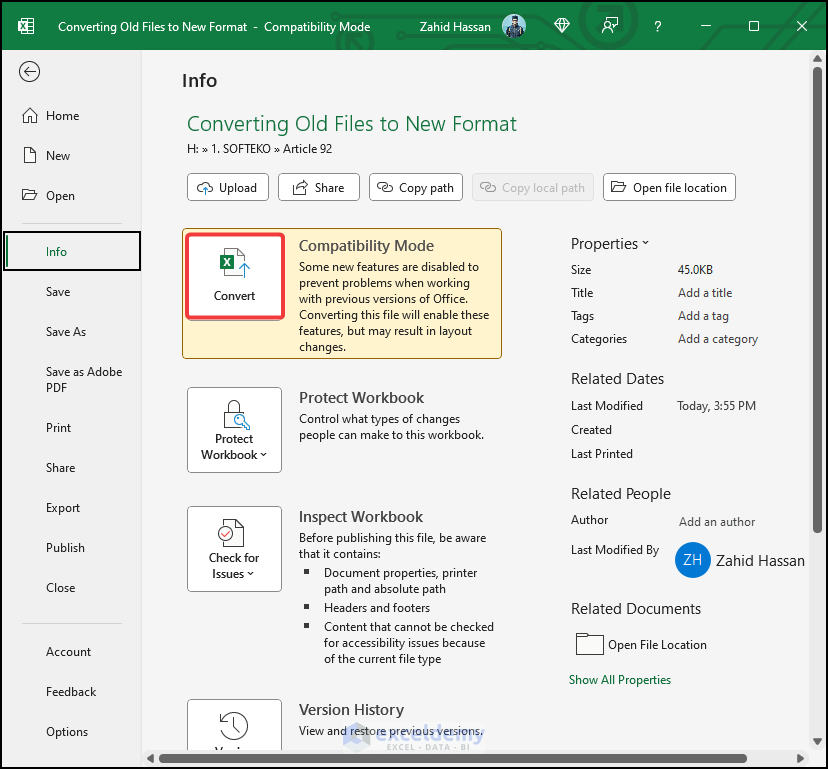Switch to the Print section
This screenshot has height=769, width=828.
[58, 427]
